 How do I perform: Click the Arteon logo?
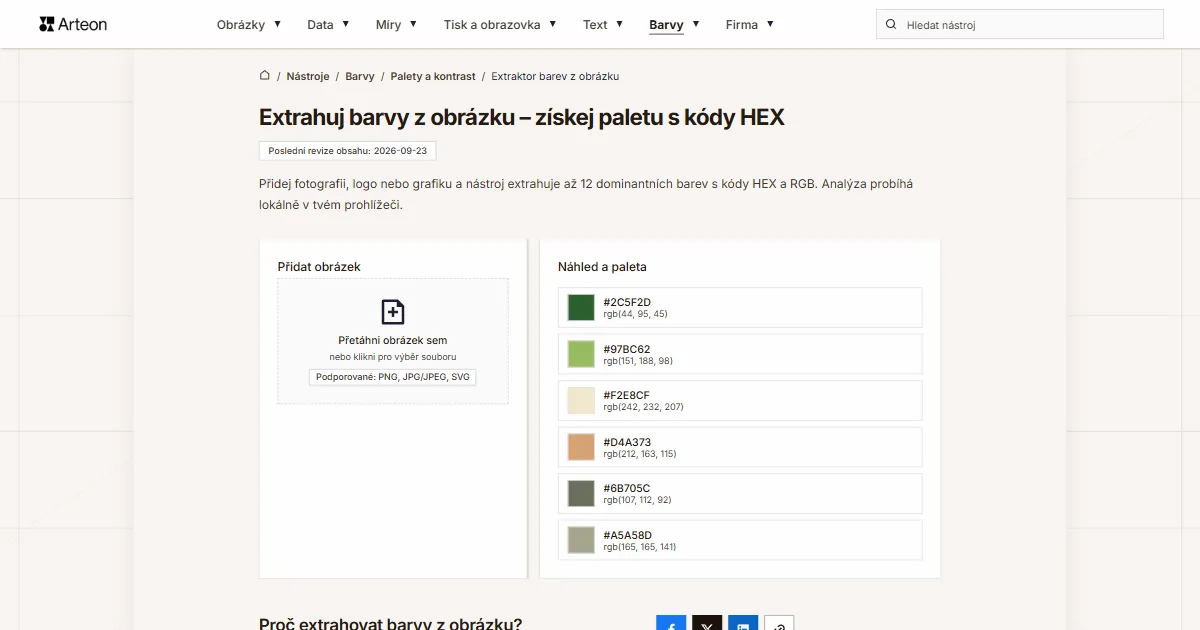[73, 24]
